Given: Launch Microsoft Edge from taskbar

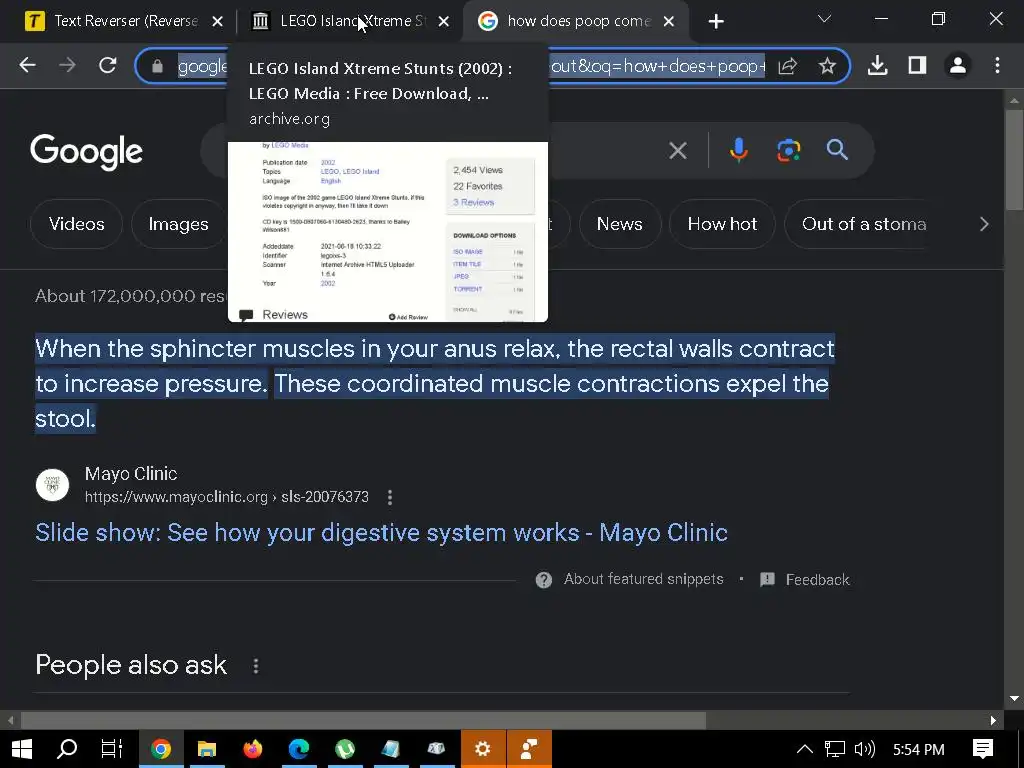Looking at the screenshot, I should click(298, 749).
